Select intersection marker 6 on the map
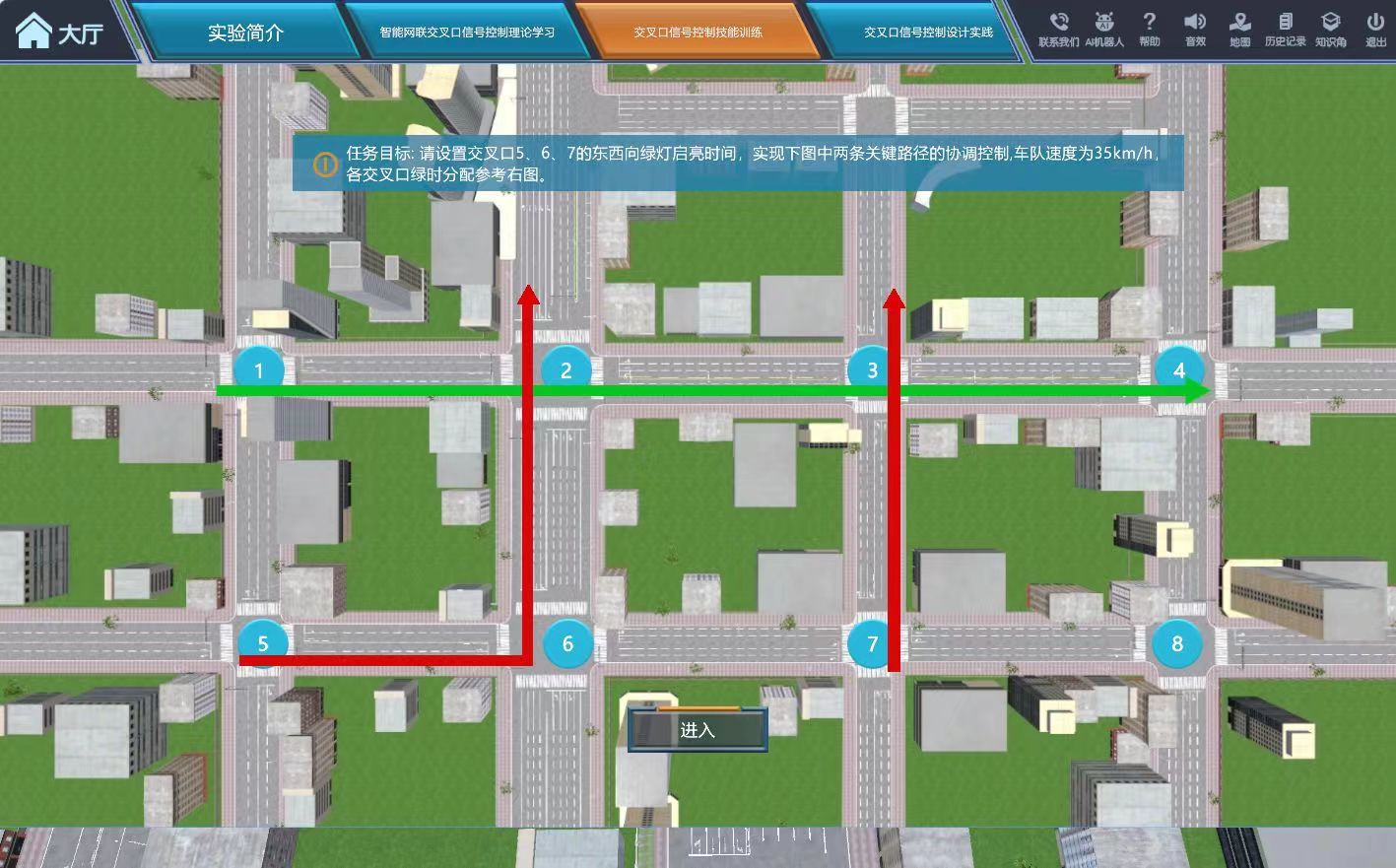The height and width of the screenshot is (868, 1396). pos(567,643)
